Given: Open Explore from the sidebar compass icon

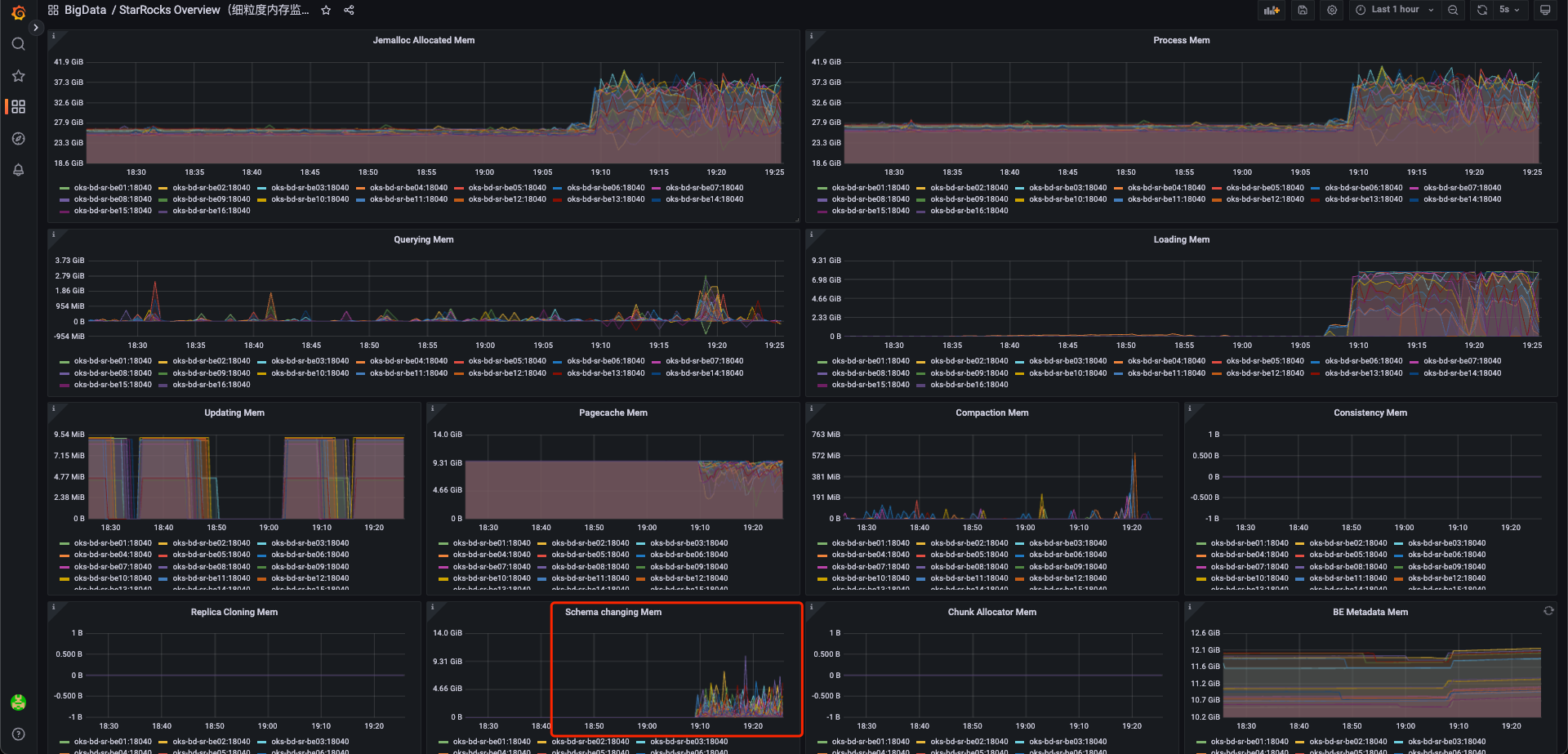Looking at the screenshot, I should [18, 139].
